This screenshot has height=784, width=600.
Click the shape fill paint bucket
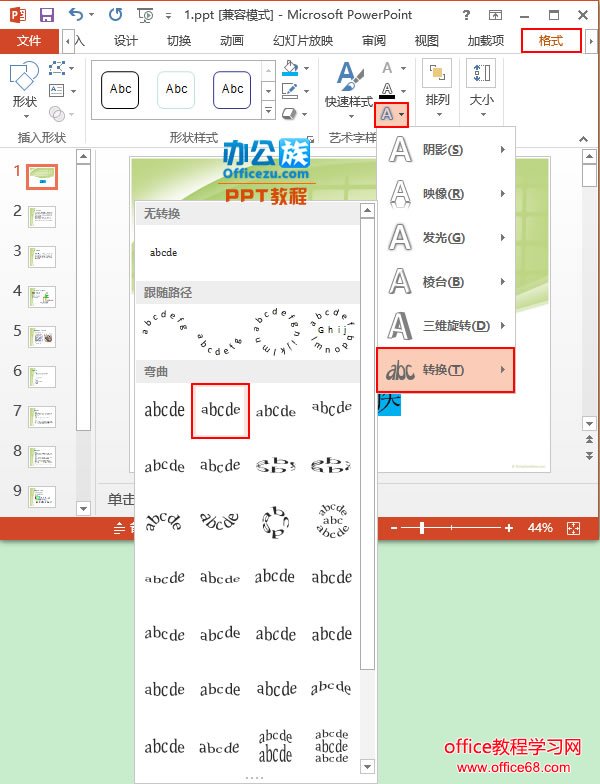[290, 68]
